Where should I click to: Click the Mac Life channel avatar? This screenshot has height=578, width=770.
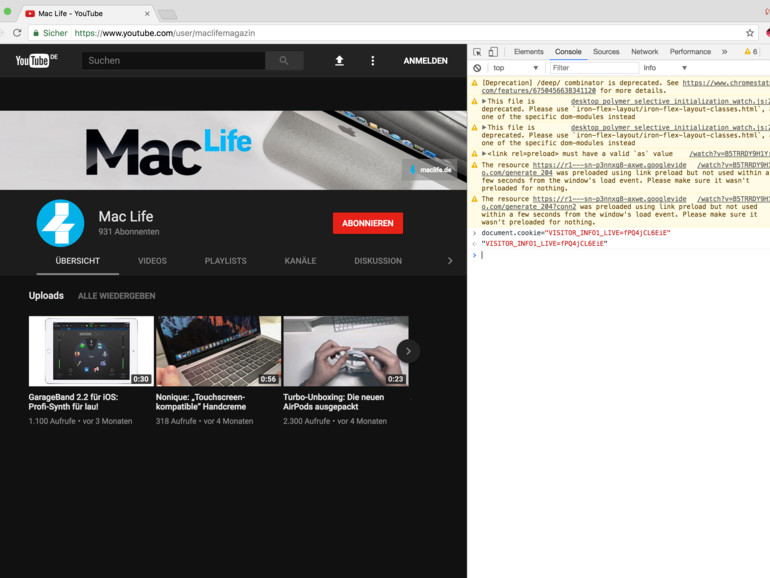click(60, 223)
